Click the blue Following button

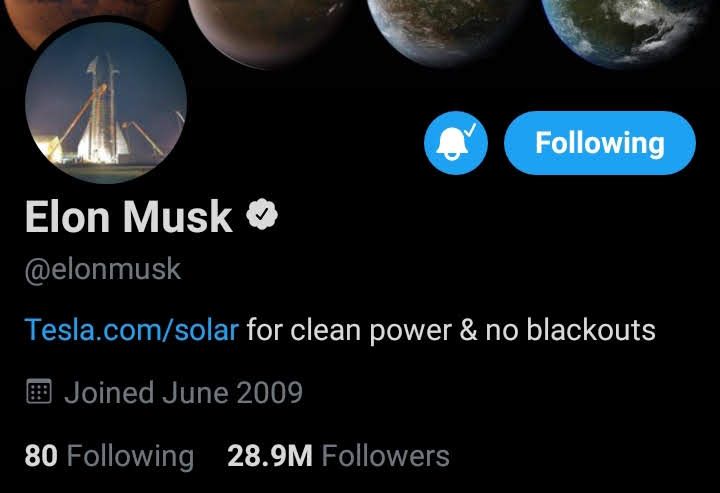click(x=599, y=143)
